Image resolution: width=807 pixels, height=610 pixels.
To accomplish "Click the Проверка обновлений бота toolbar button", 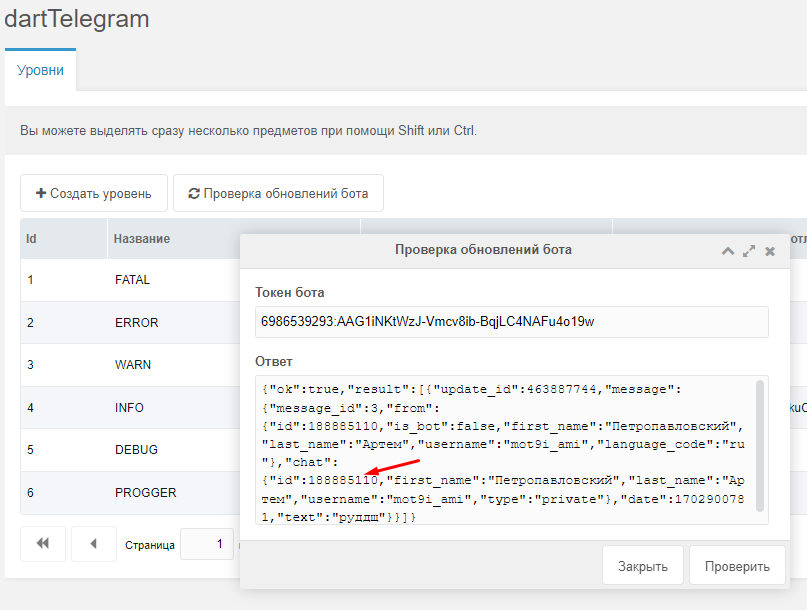I will tap(278, 193).
